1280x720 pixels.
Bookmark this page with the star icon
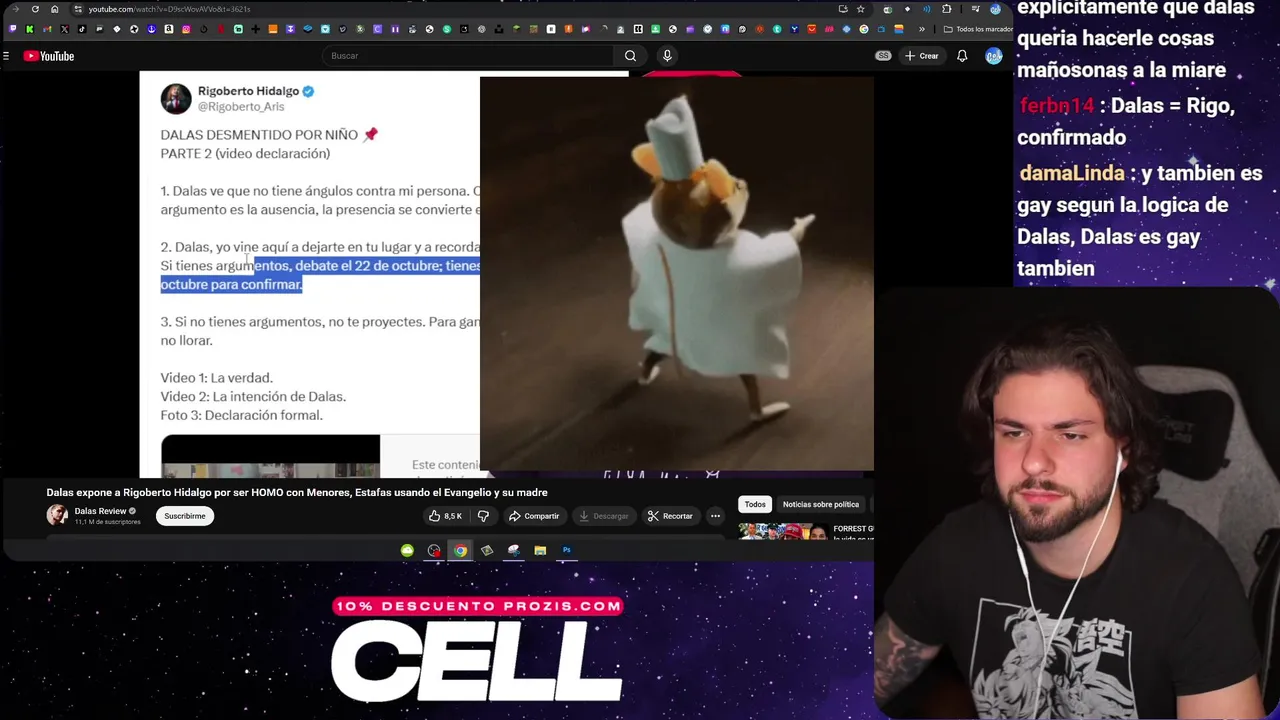(x=860, y=9)
